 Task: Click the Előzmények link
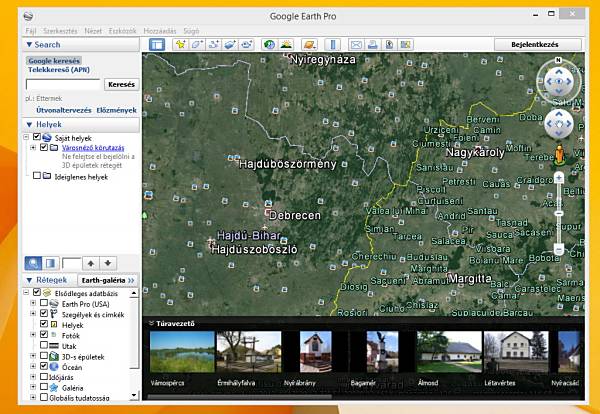pos(116,110)
